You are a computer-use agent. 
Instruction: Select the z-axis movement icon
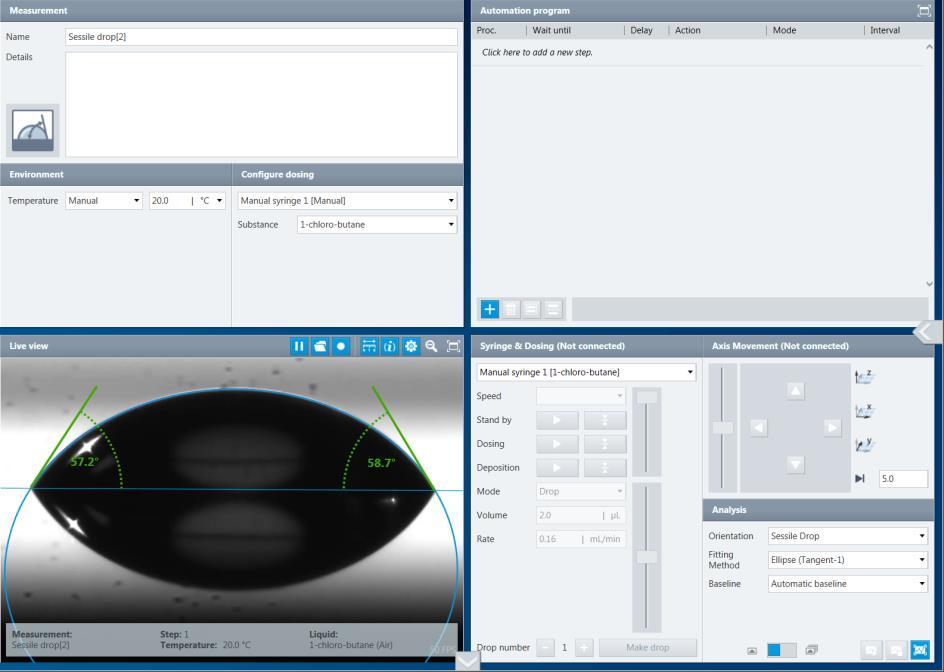tap(865, 377)
